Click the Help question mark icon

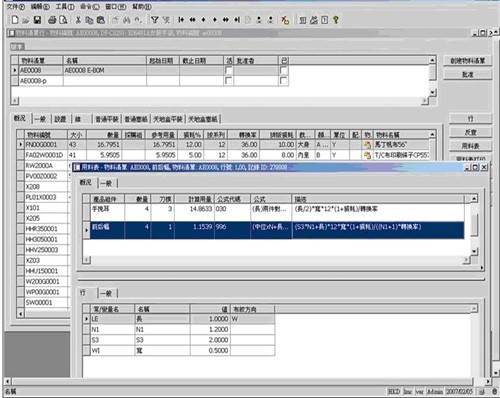click(336, 20)
